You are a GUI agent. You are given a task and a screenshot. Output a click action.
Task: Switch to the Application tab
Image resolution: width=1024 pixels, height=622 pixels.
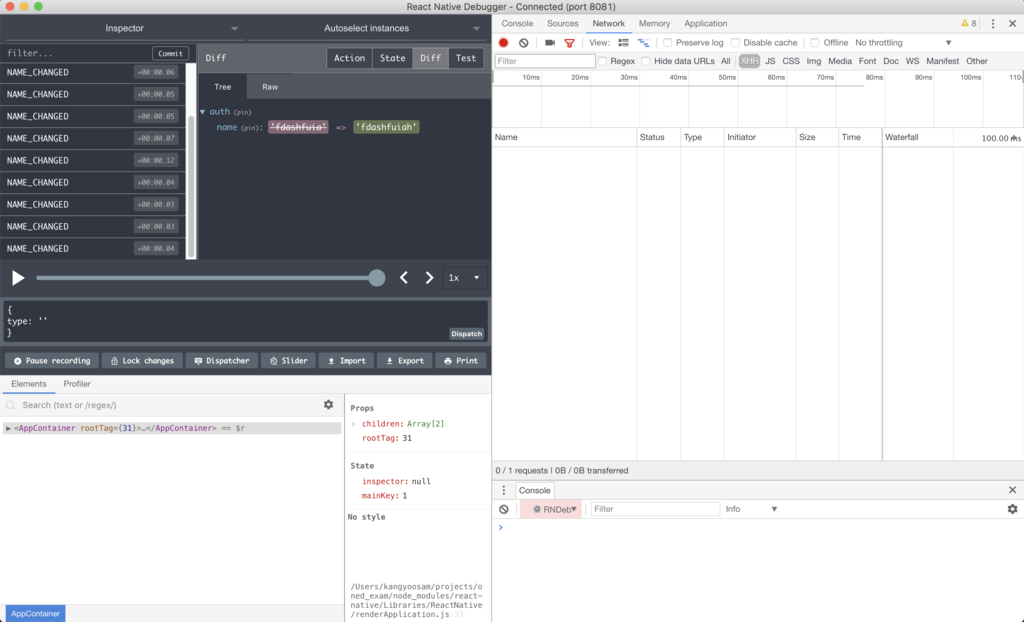(705, 24)
